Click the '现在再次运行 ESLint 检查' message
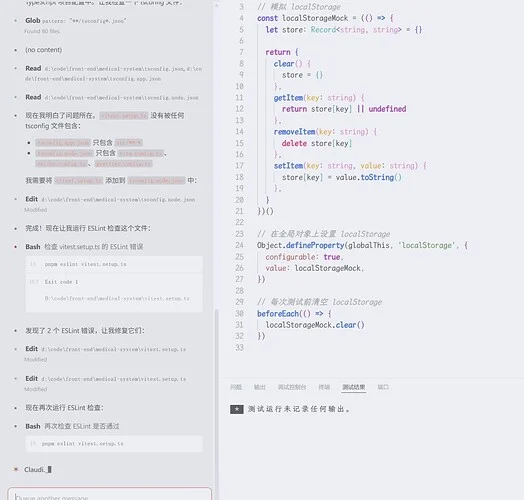This screenshot has height=500, width=524. [64, 408]
